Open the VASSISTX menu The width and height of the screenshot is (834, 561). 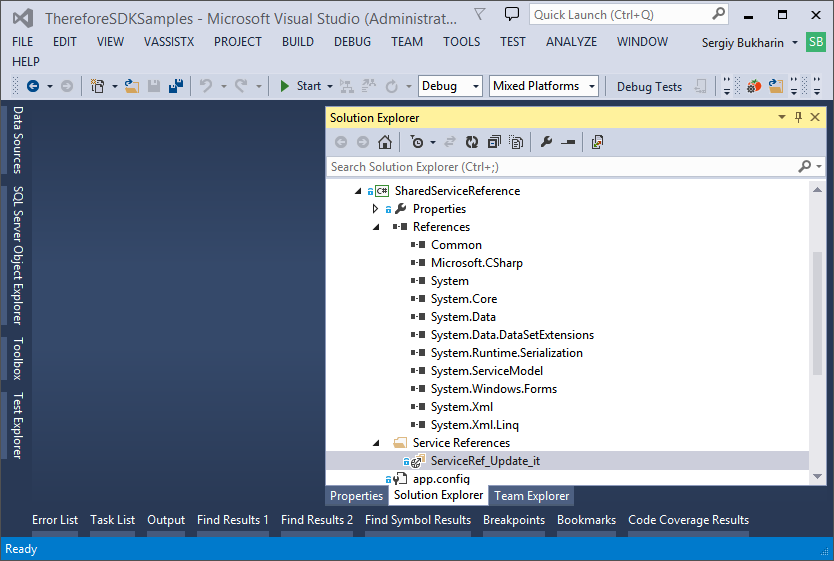pos(169,41)
